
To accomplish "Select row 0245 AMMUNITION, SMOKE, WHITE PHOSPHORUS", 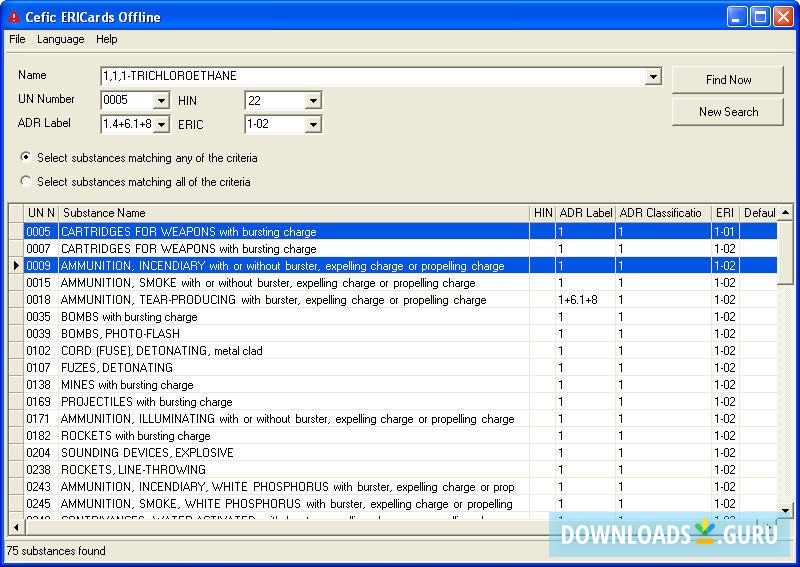I will (x=401, y=504).
